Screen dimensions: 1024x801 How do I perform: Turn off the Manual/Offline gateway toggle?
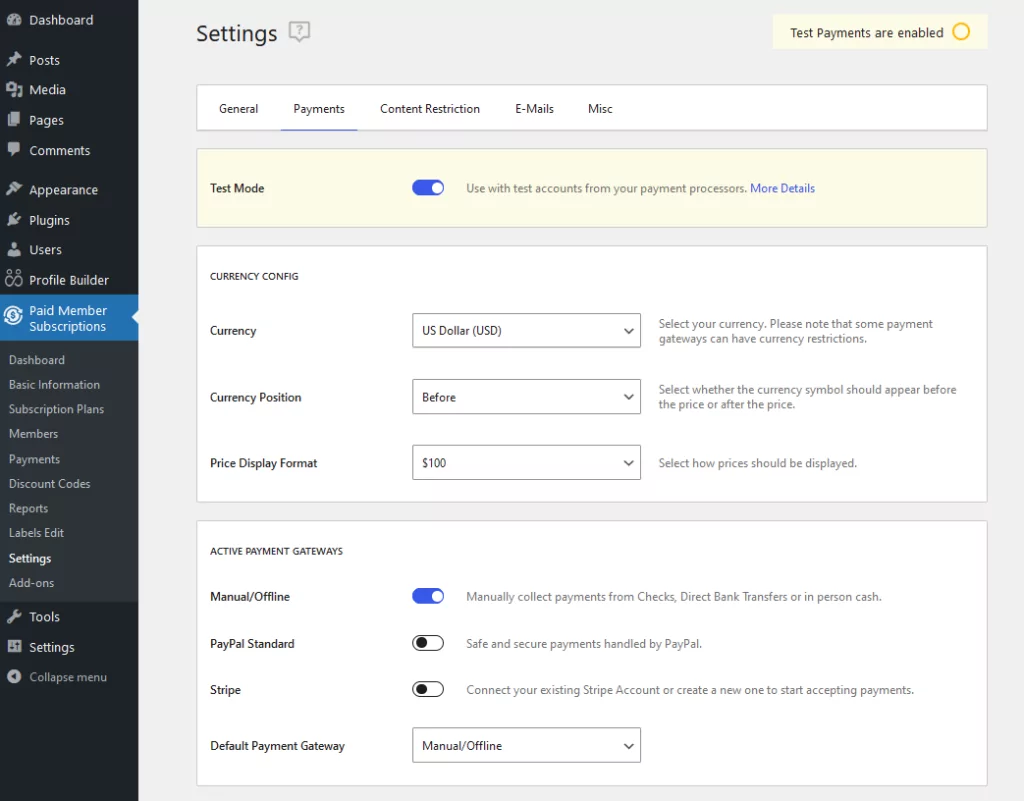[428, 596]
